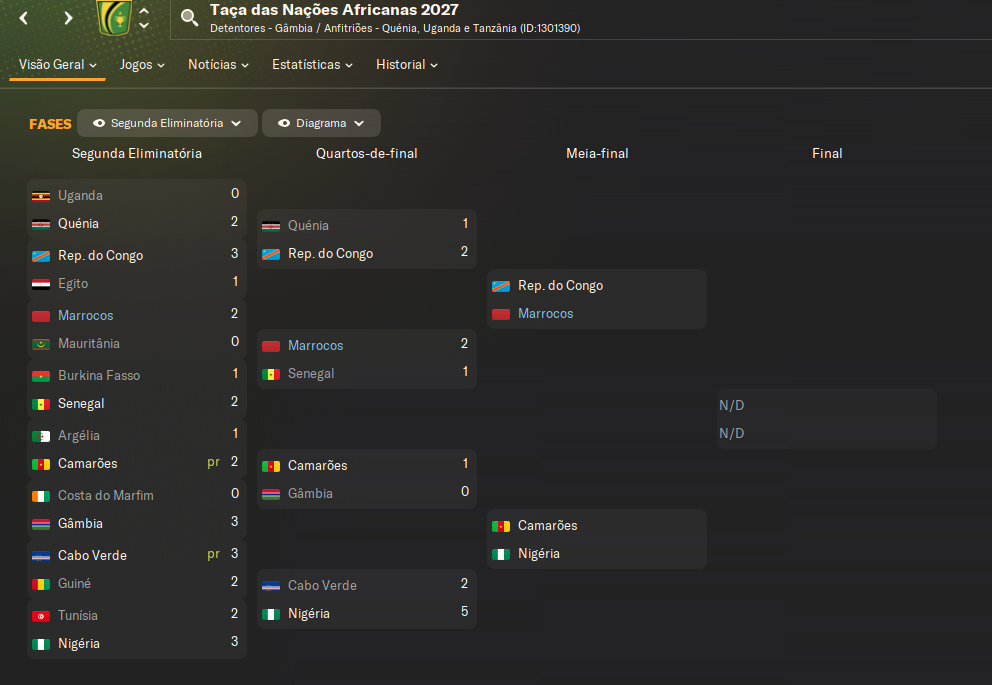This screenshot has height=685, width=992.
Task: Select the Visão Geral tab
Action: [57, 64]
